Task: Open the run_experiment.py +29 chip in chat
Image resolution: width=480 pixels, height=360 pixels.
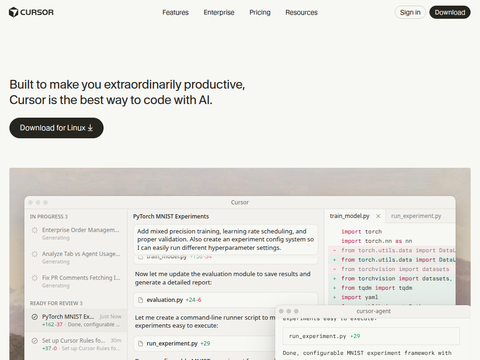Action: click(x=205, y=343)
